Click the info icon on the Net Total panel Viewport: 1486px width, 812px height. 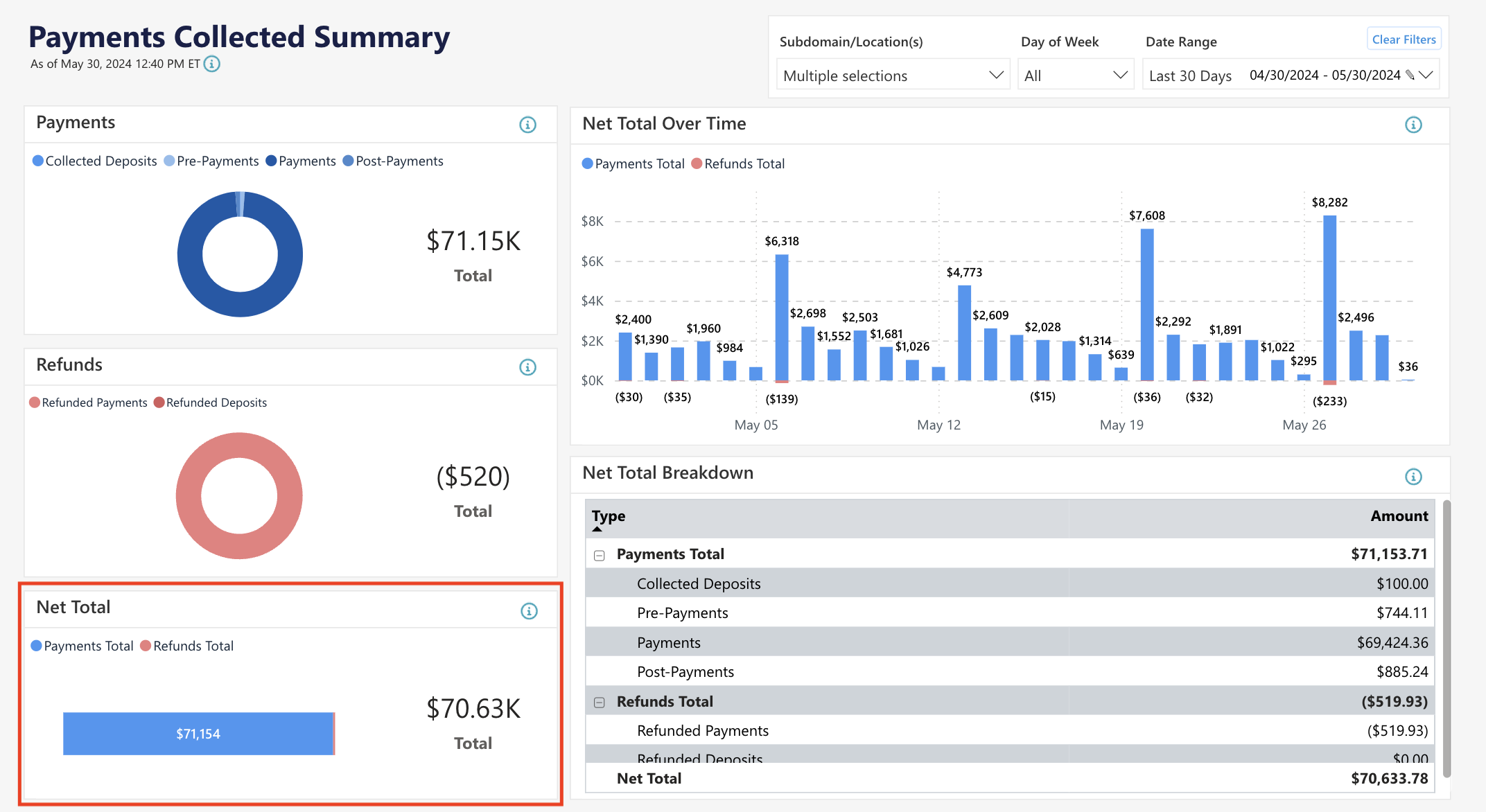[528, 611]
